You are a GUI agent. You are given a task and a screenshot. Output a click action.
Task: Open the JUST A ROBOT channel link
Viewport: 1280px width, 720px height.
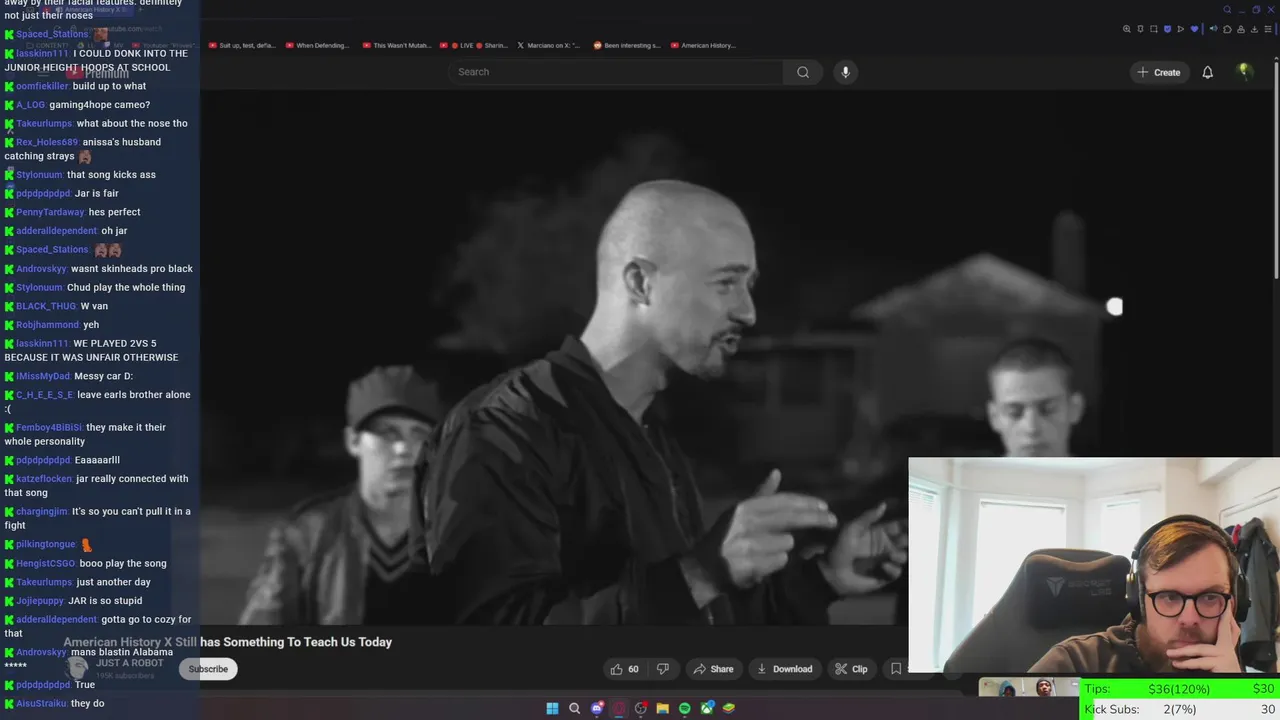129,663
